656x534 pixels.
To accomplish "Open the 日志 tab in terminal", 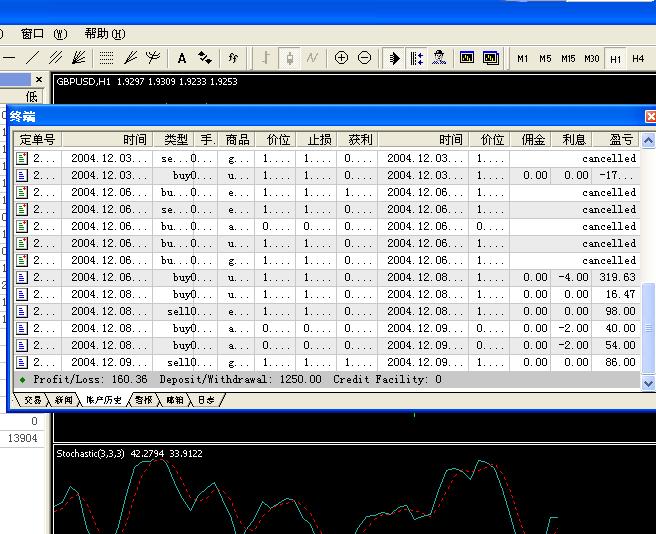I will [205, 400].
